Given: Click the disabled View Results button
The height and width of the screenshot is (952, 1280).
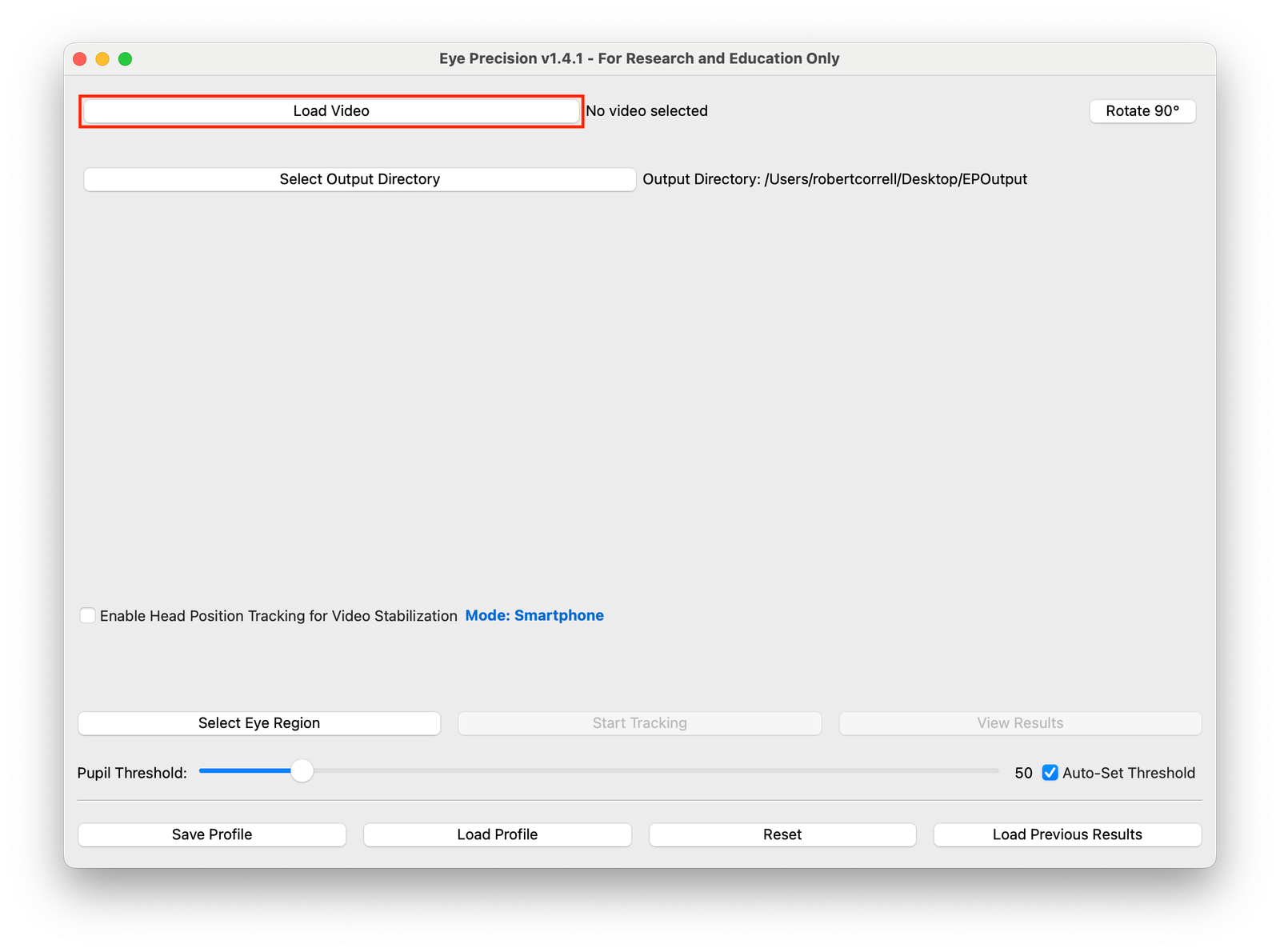Looking at the screenshot, I should click(1019, 722).
